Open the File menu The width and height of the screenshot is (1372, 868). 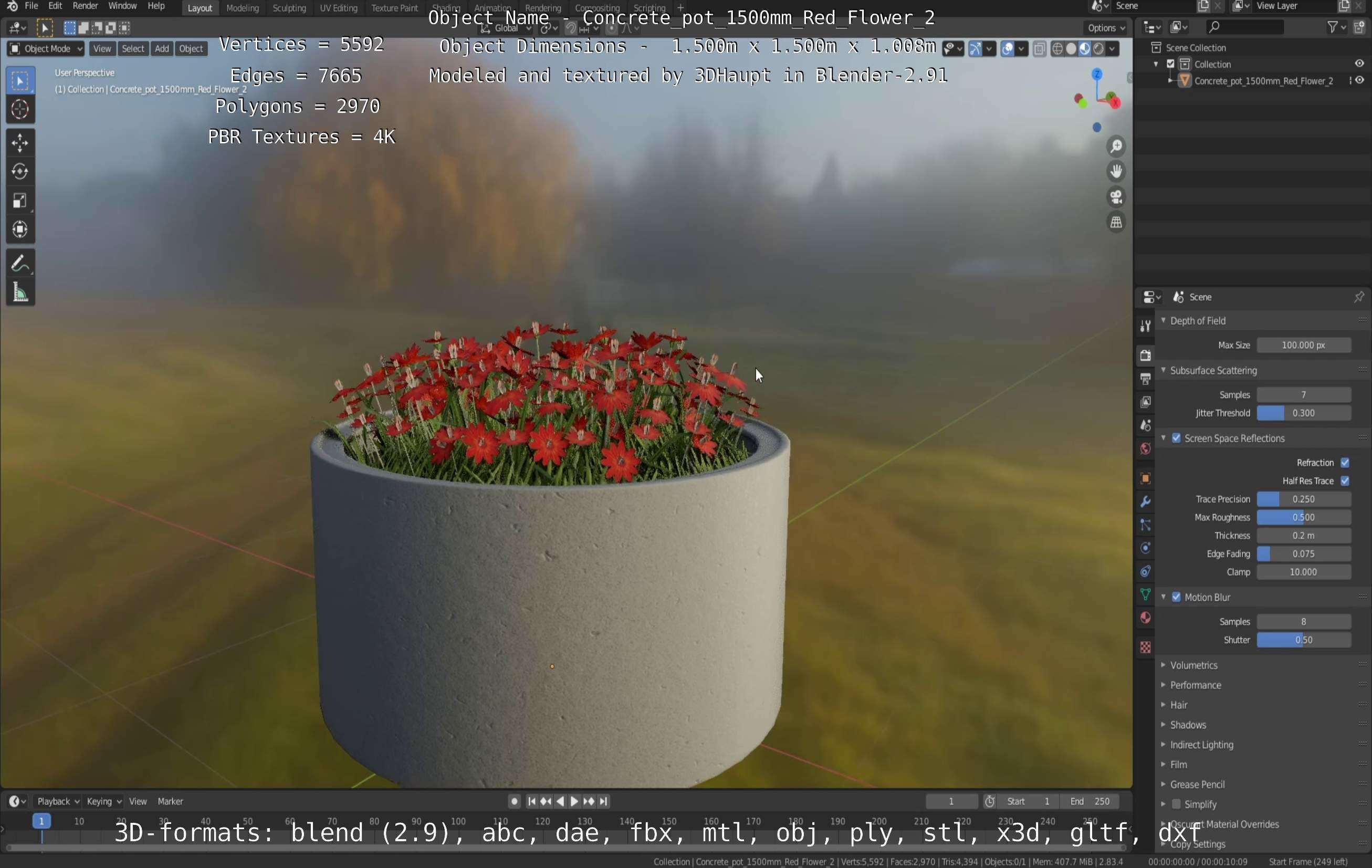pos(32,6)
